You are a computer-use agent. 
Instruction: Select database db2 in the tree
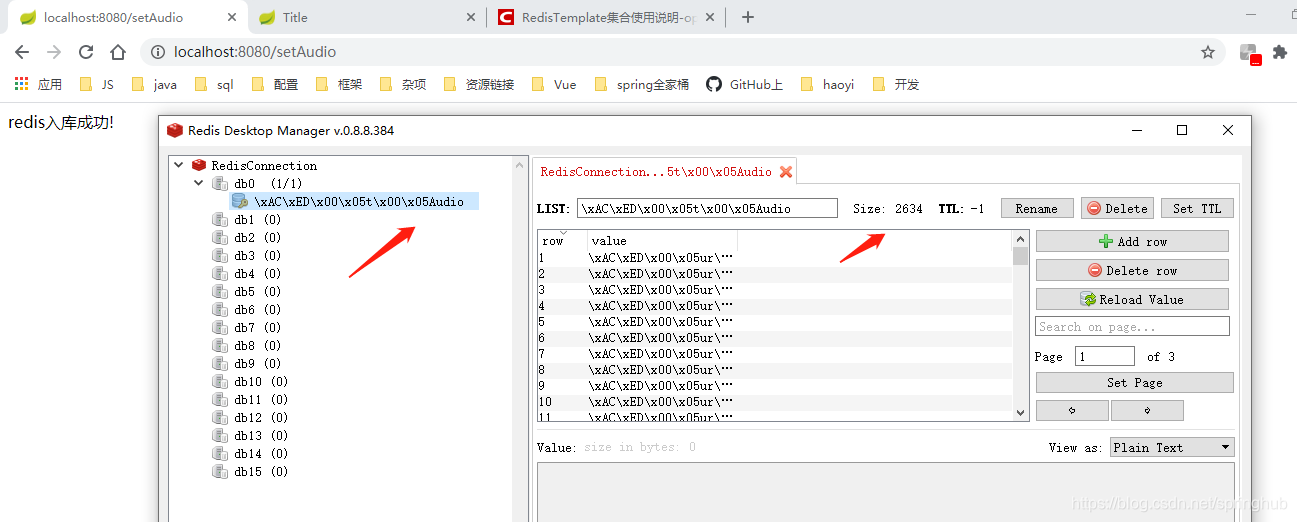coord(257,238)
